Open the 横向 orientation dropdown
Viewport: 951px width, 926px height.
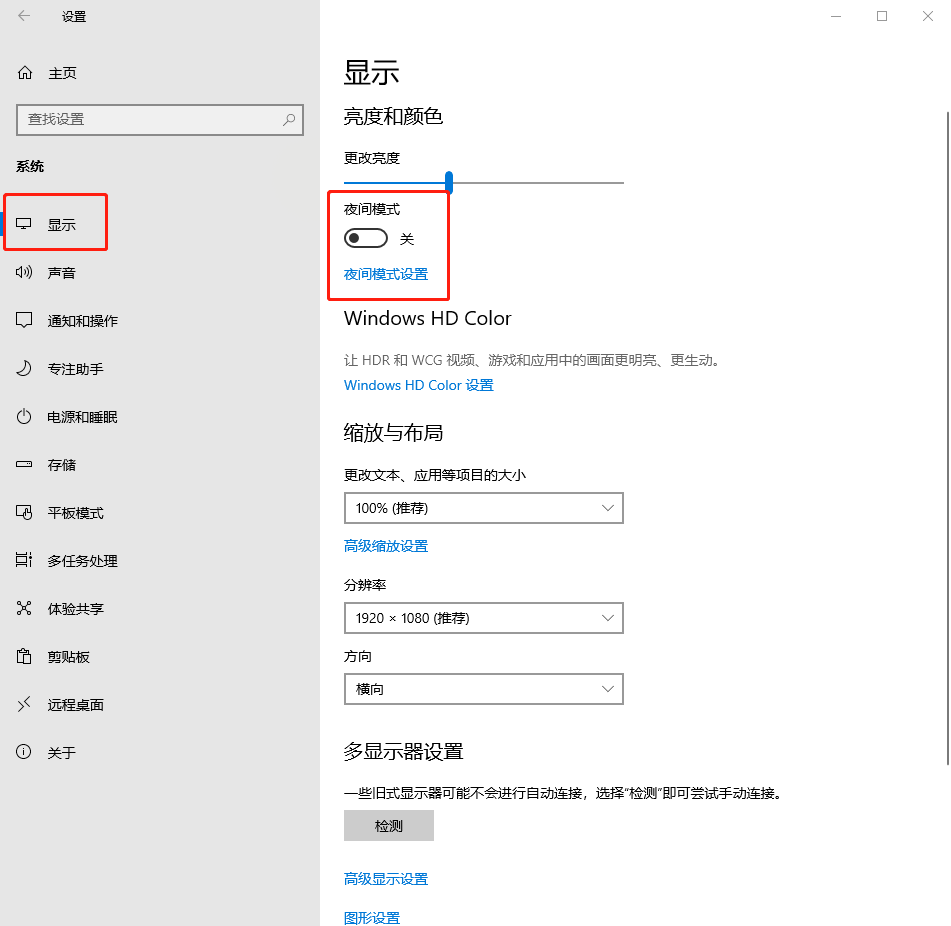tap(483, 689)
